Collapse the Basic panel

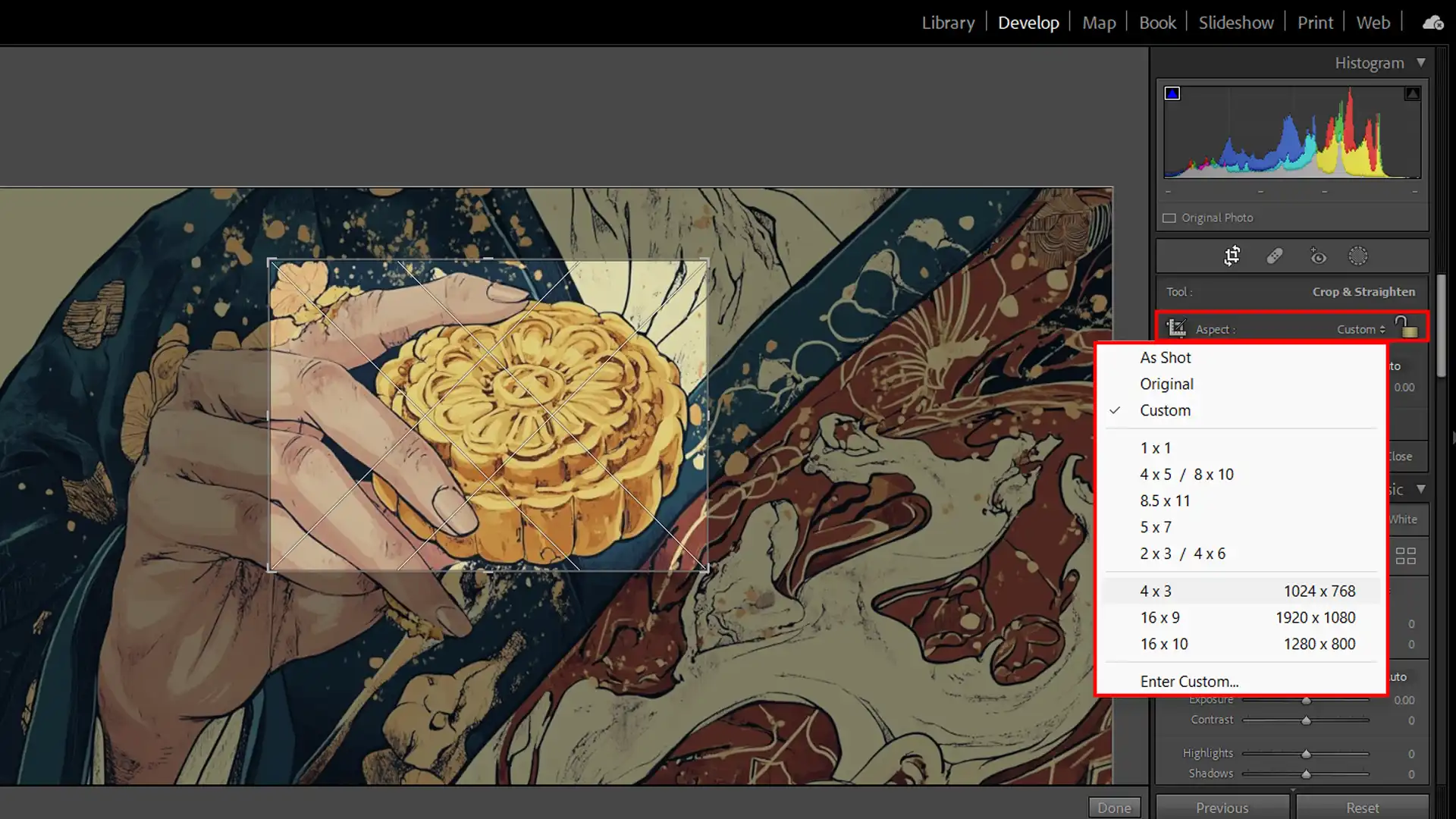point(1420,489)
